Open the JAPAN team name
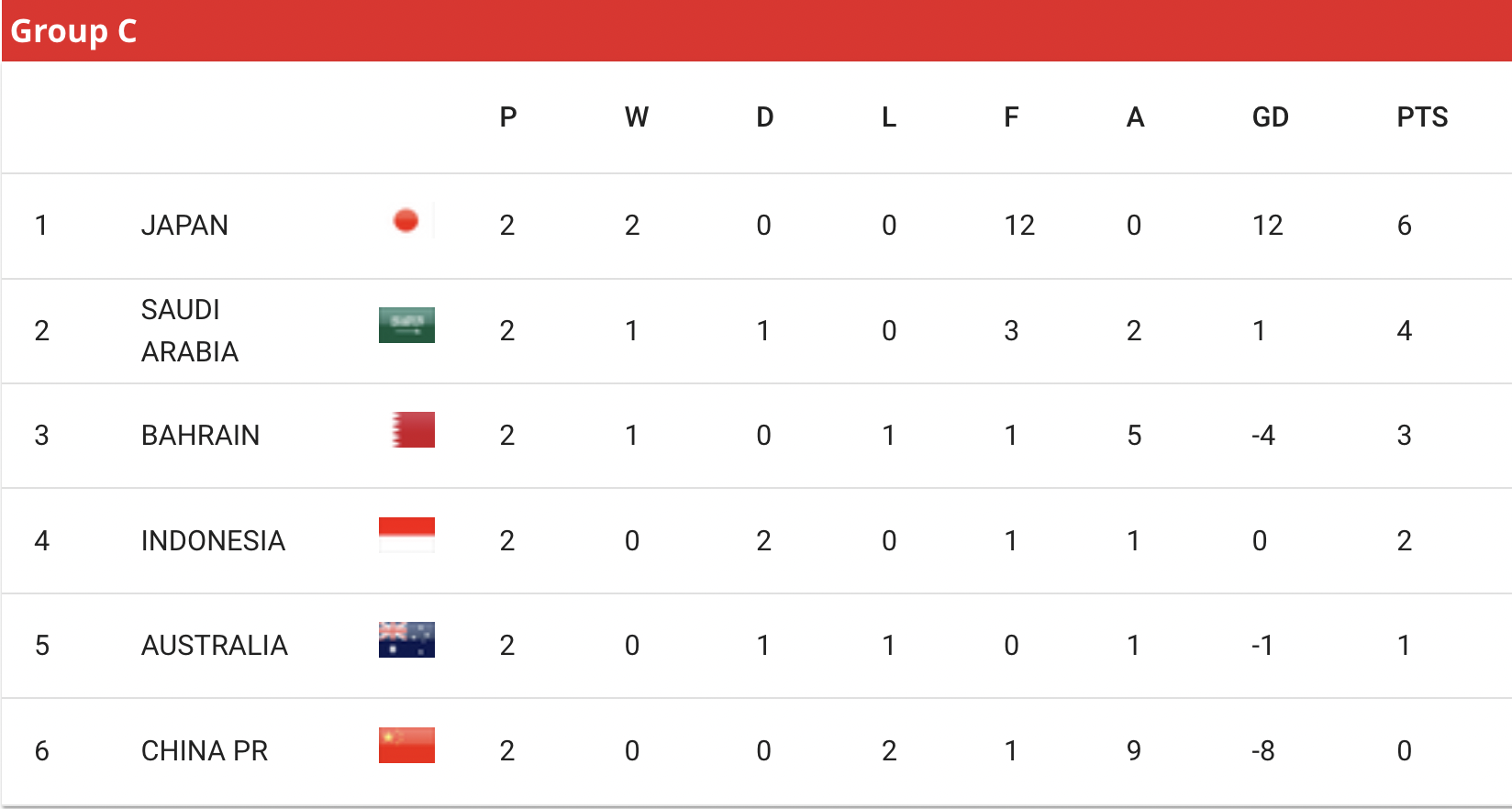 coord(184,226)
